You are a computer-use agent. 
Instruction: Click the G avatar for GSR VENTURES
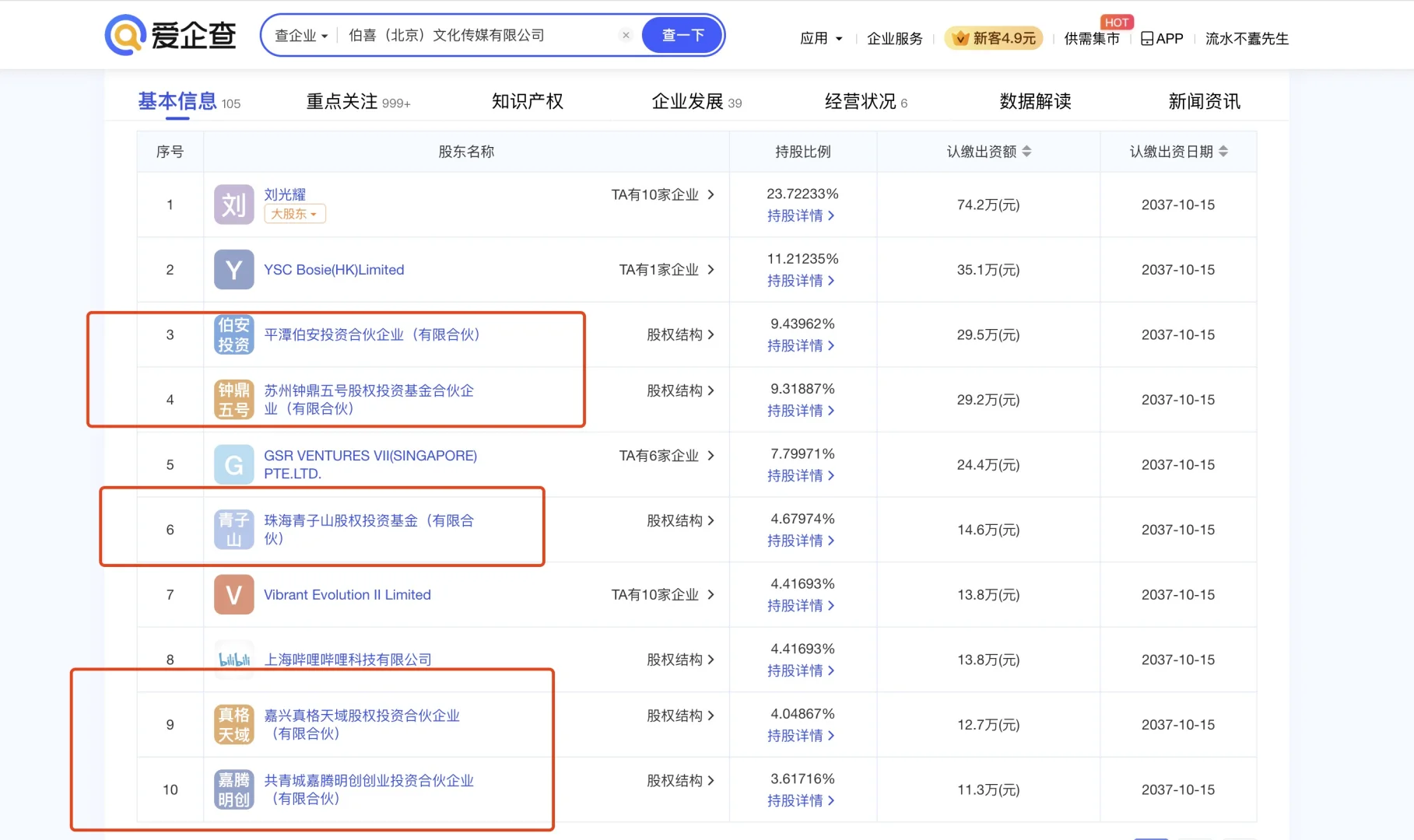coord(233,464)
